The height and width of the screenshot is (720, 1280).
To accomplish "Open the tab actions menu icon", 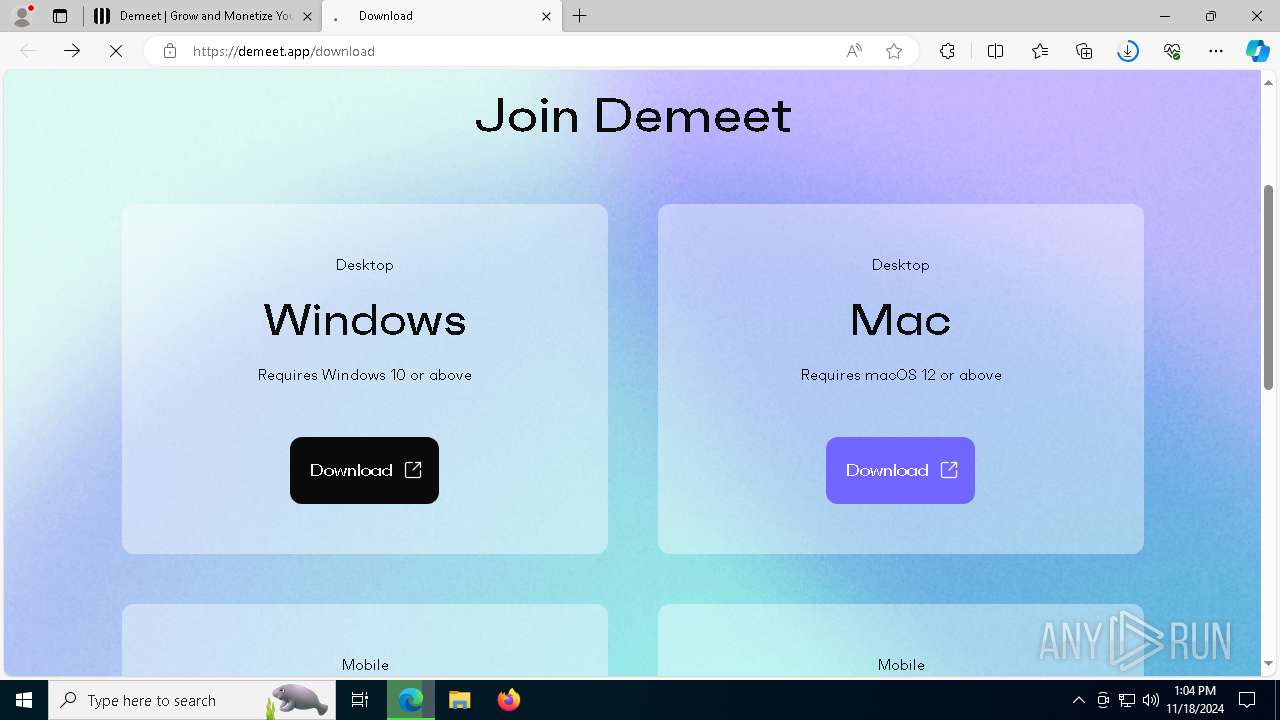I will (60, 16).
